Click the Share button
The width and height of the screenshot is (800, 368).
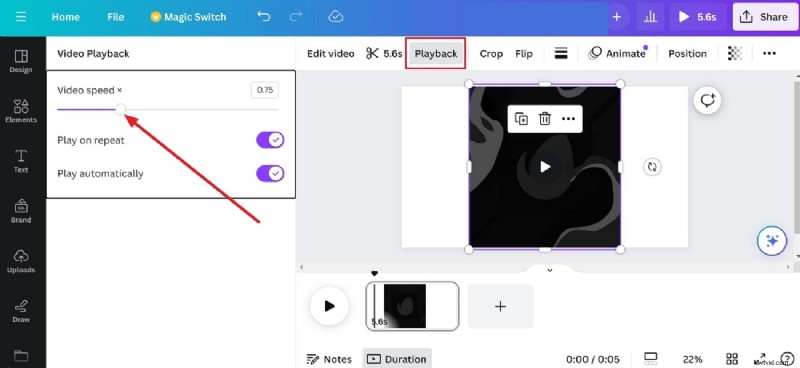[x=764, y=17]
